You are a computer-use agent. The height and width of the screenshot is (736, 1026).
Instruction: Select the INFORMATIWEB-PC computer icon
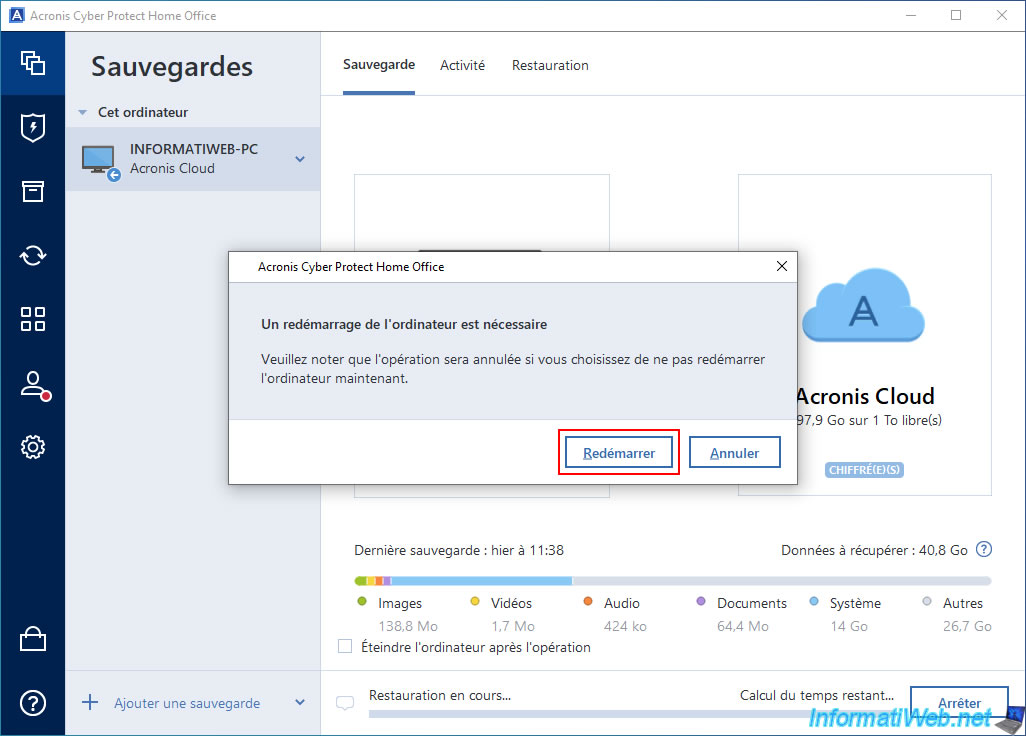(x=101, y=161)
